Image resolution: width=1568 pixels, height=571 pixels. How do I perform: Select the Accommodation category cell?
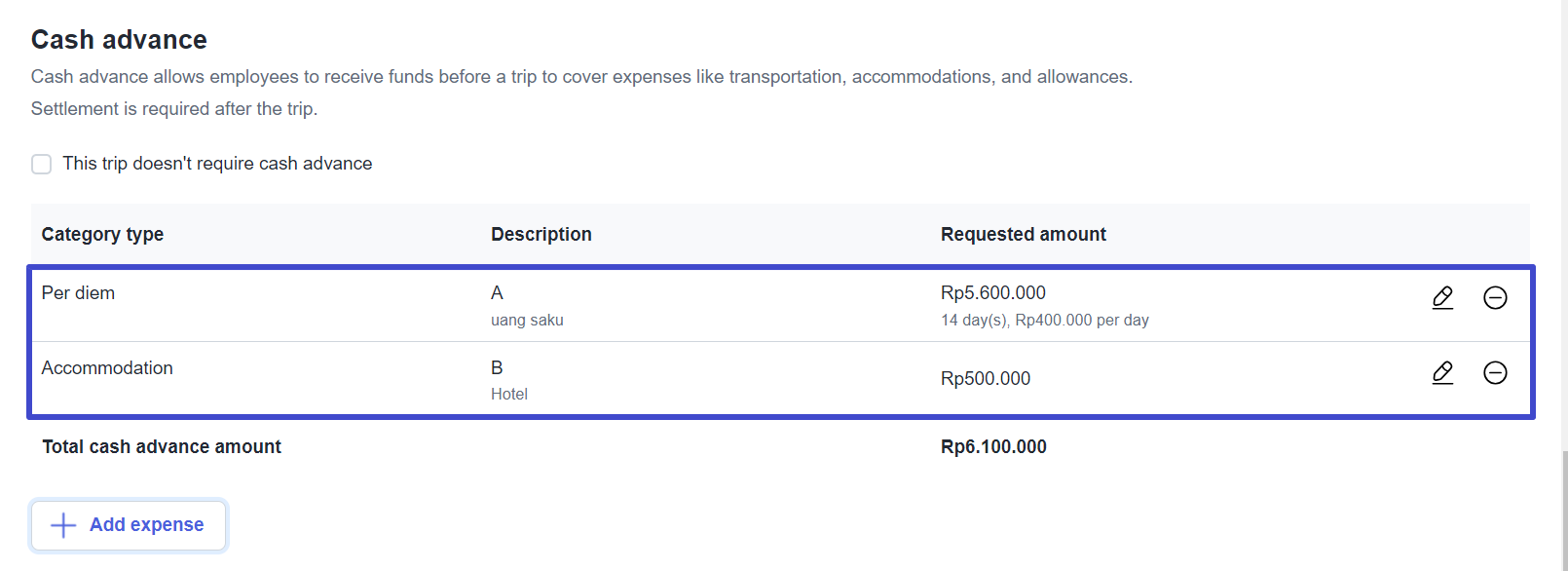pyautogui.click(x=107, y=367)
